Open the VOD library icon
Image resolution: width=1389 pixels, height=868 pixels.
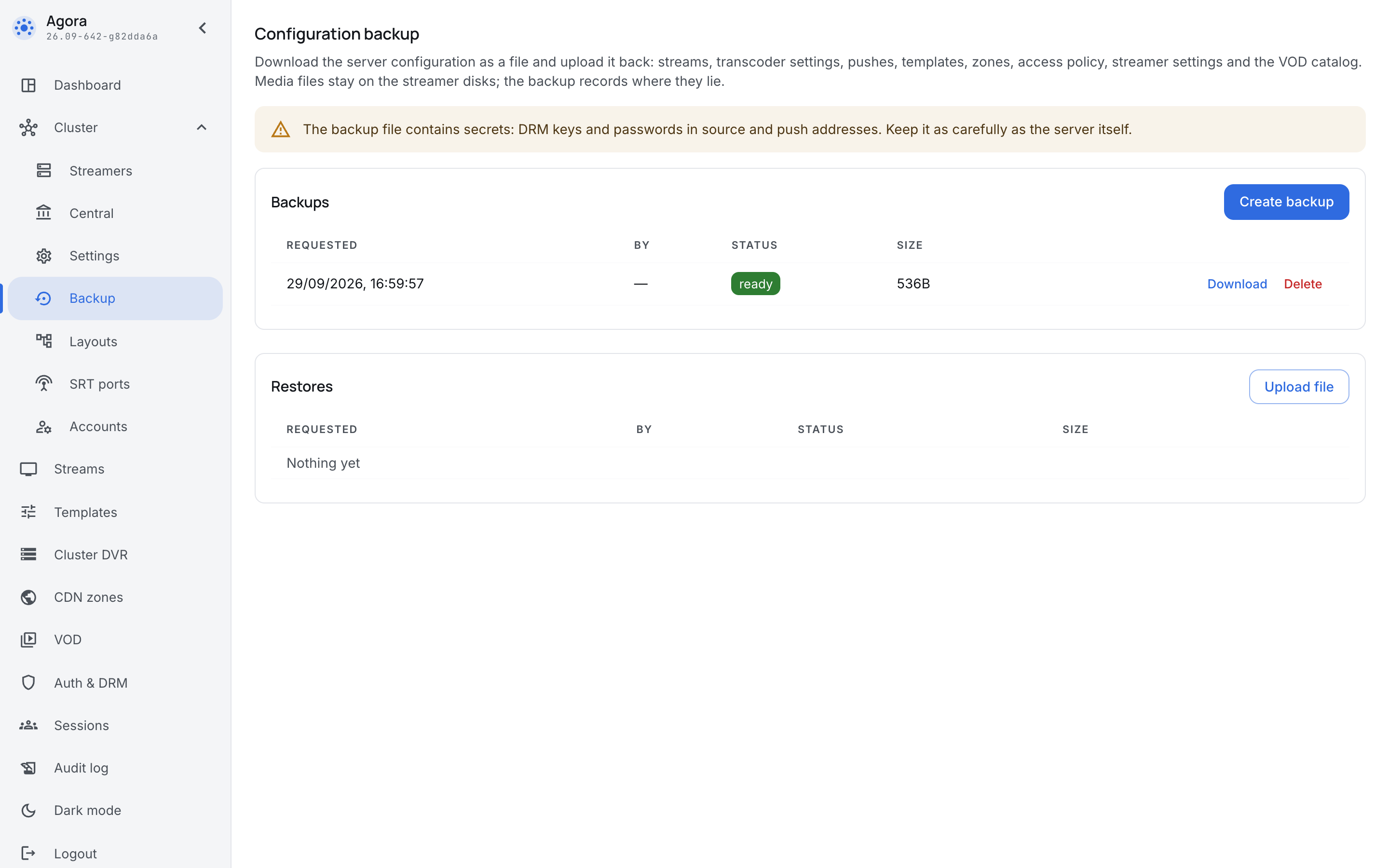(x=28, y=639)
